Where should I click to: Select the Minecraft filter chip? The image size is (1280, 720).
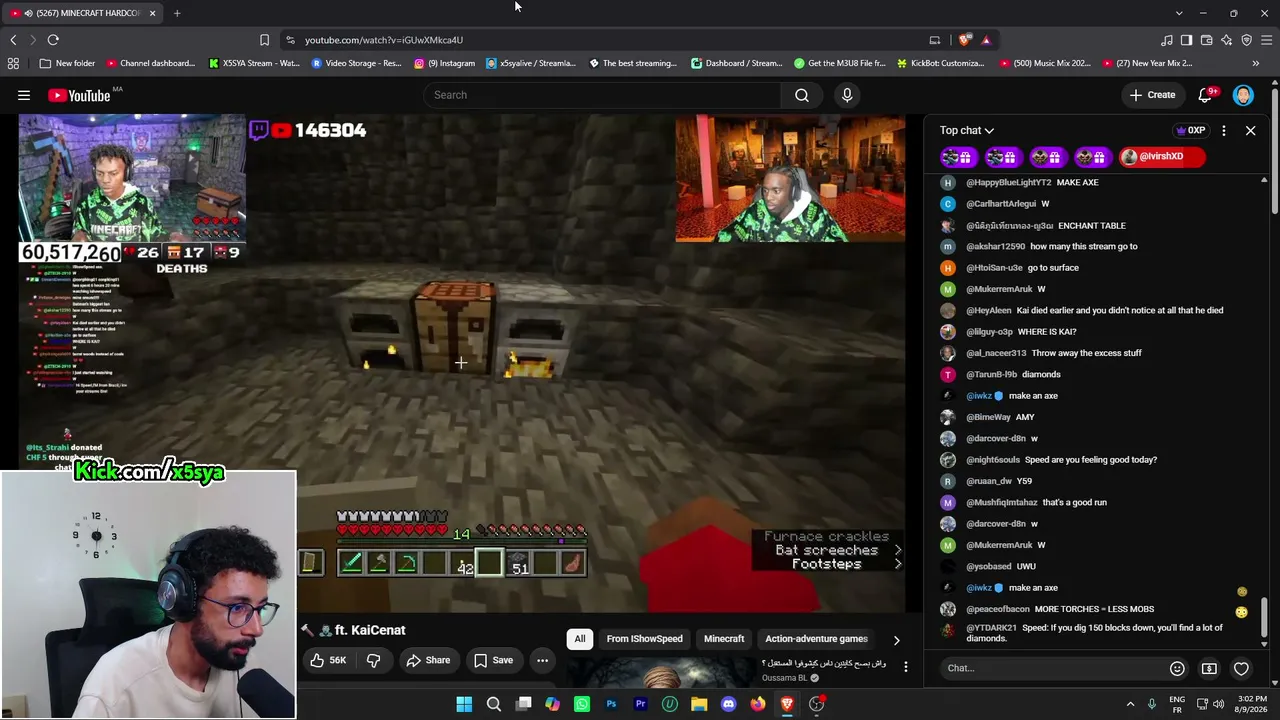click(724, 639)
